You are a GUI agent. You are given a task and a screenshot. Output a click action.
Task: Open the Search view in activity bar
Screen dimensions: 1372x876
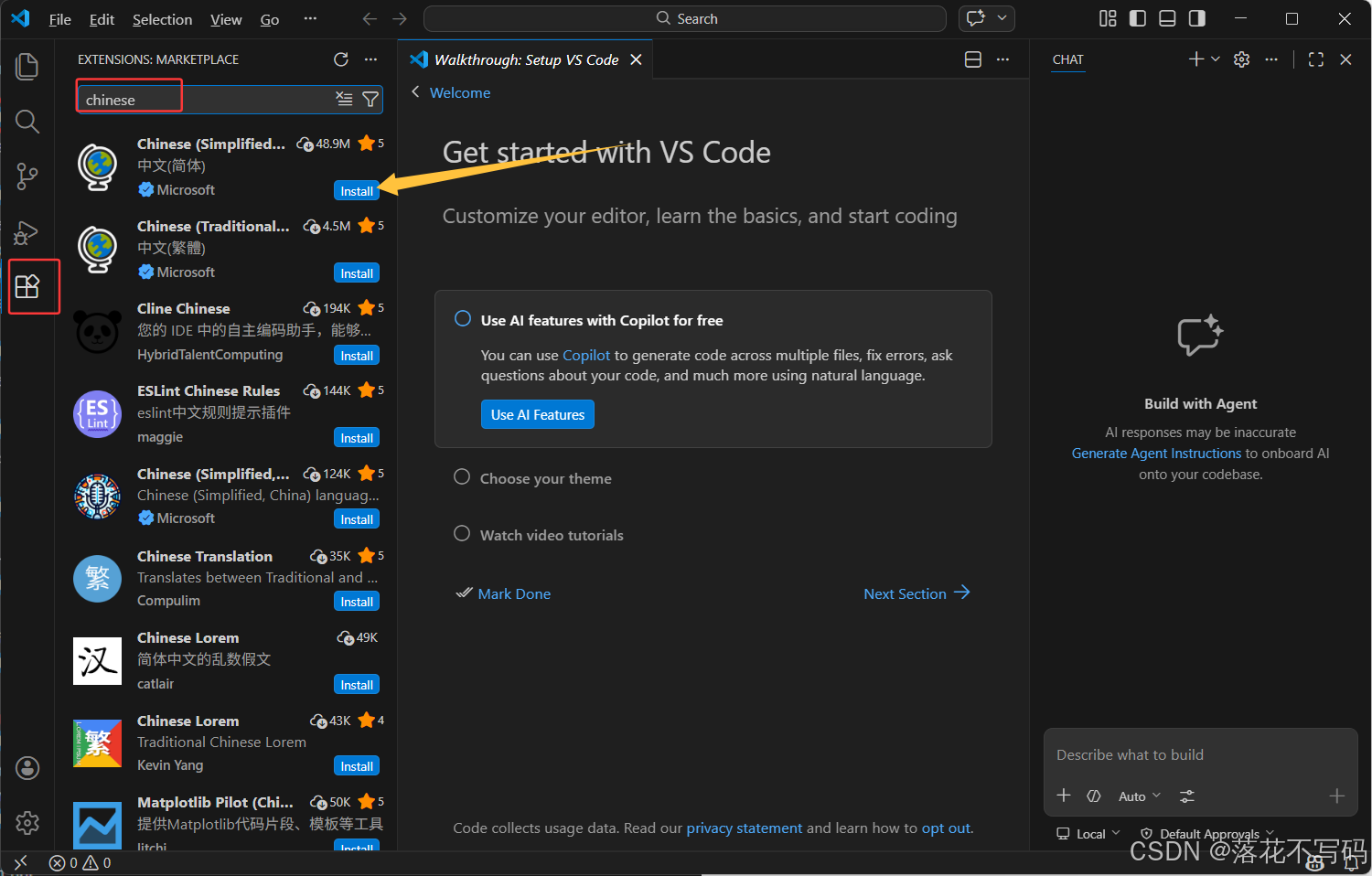pyautogui.click(x=27, y=122)
